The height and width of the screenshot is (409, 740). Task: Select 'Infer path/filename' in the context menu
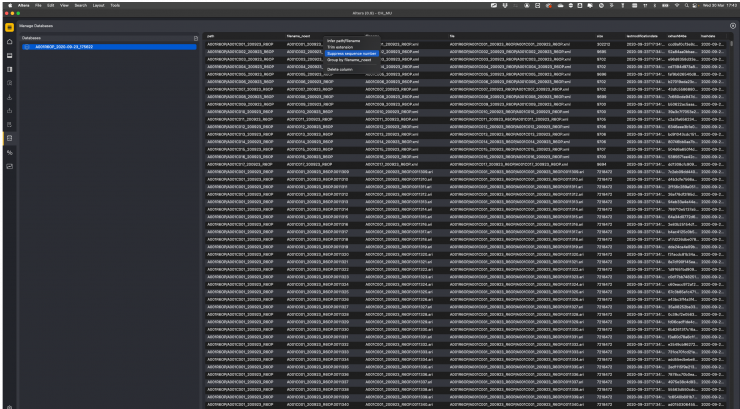pyautogui.click(x=344, y=40)
